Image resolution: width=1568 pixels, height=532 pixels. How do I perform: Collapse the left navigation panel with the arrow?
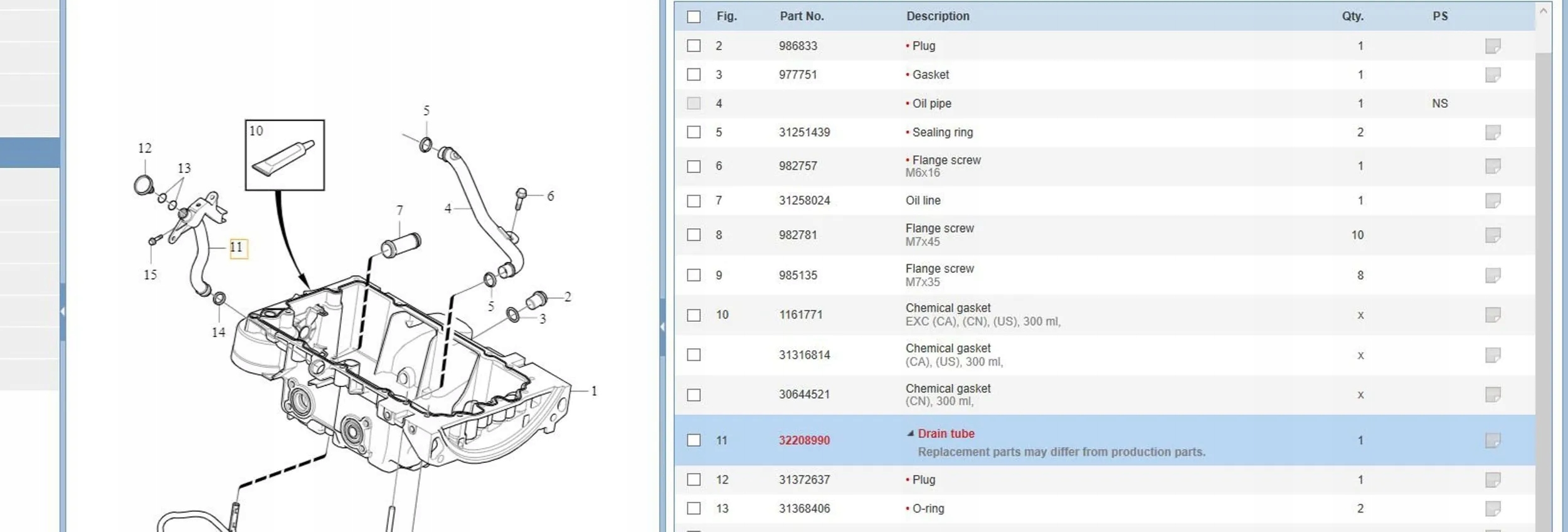coord(63,311)
